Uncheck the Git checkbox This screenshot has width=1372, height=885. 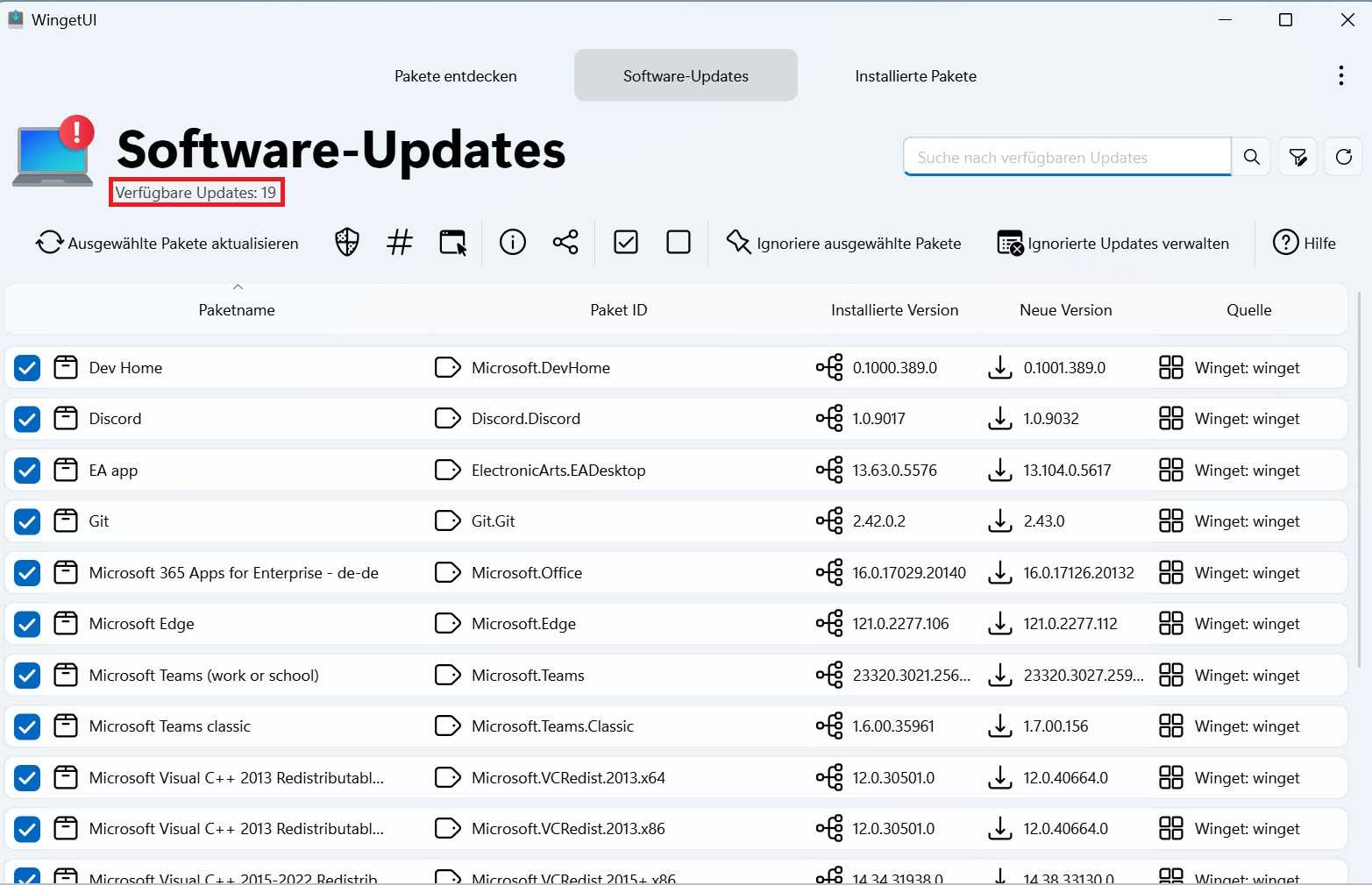click(x=27, y=521)
